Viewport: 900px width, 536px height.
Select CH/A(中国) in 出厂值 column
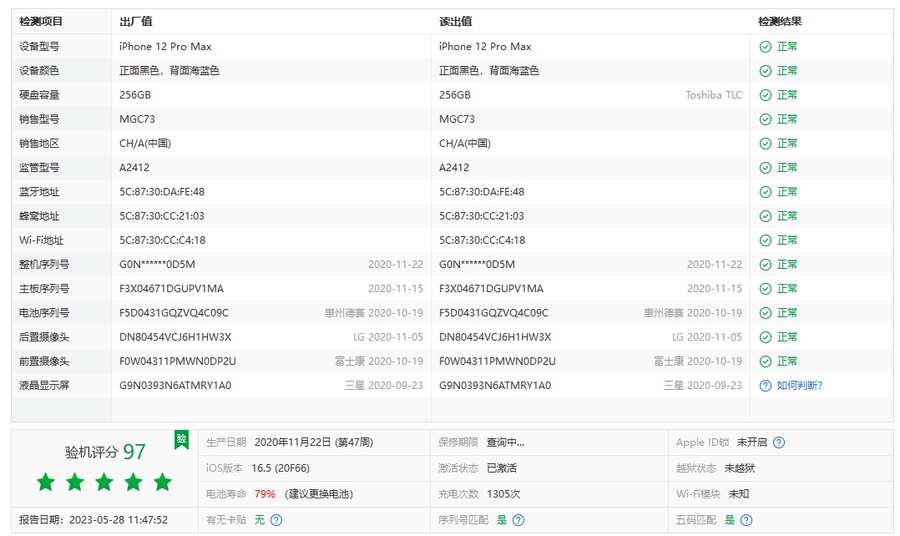tap(145, 143)
